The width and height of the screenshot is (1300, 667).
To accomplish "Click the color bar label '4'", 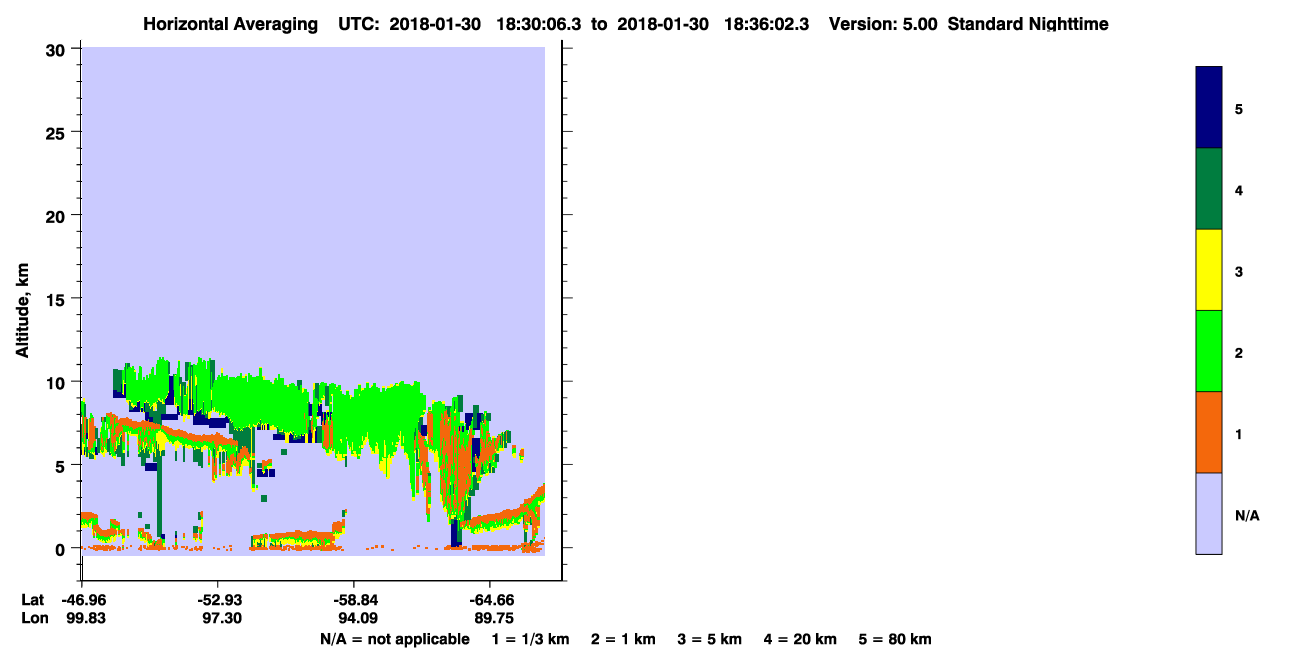I will (1239, 190).
